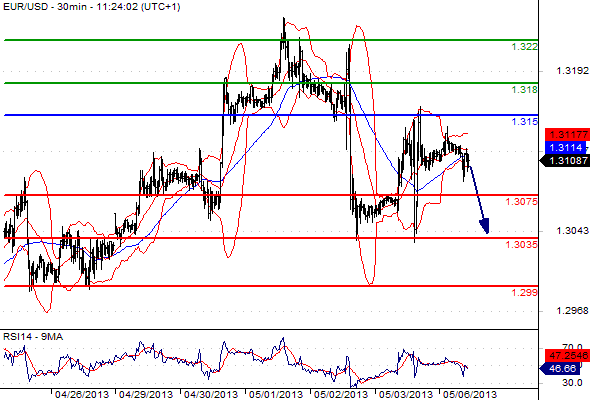The image size is (590, 400).
Task: Click the dark blue forecast arrow head
Action: coord(485,226)
